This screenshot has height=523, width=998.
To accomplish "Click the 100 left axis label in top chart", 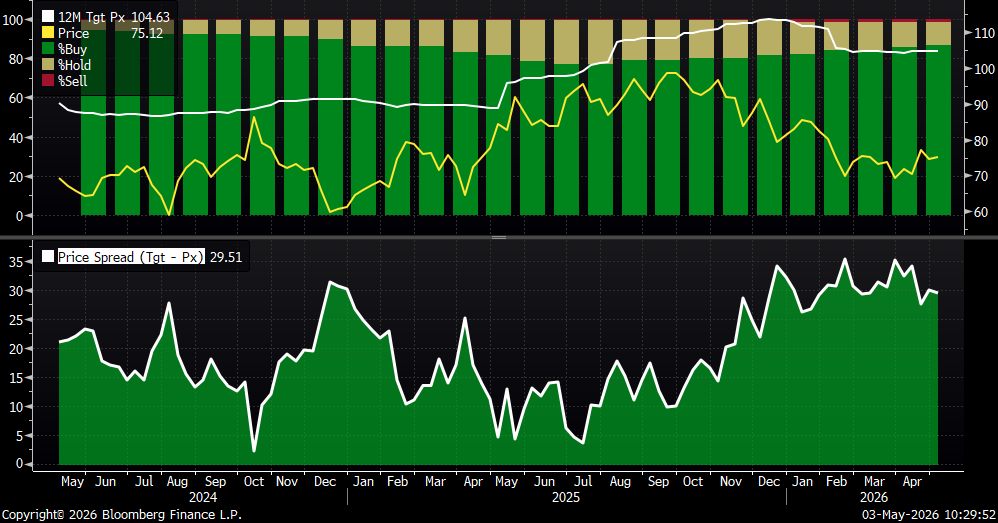I will coord(13,20).
